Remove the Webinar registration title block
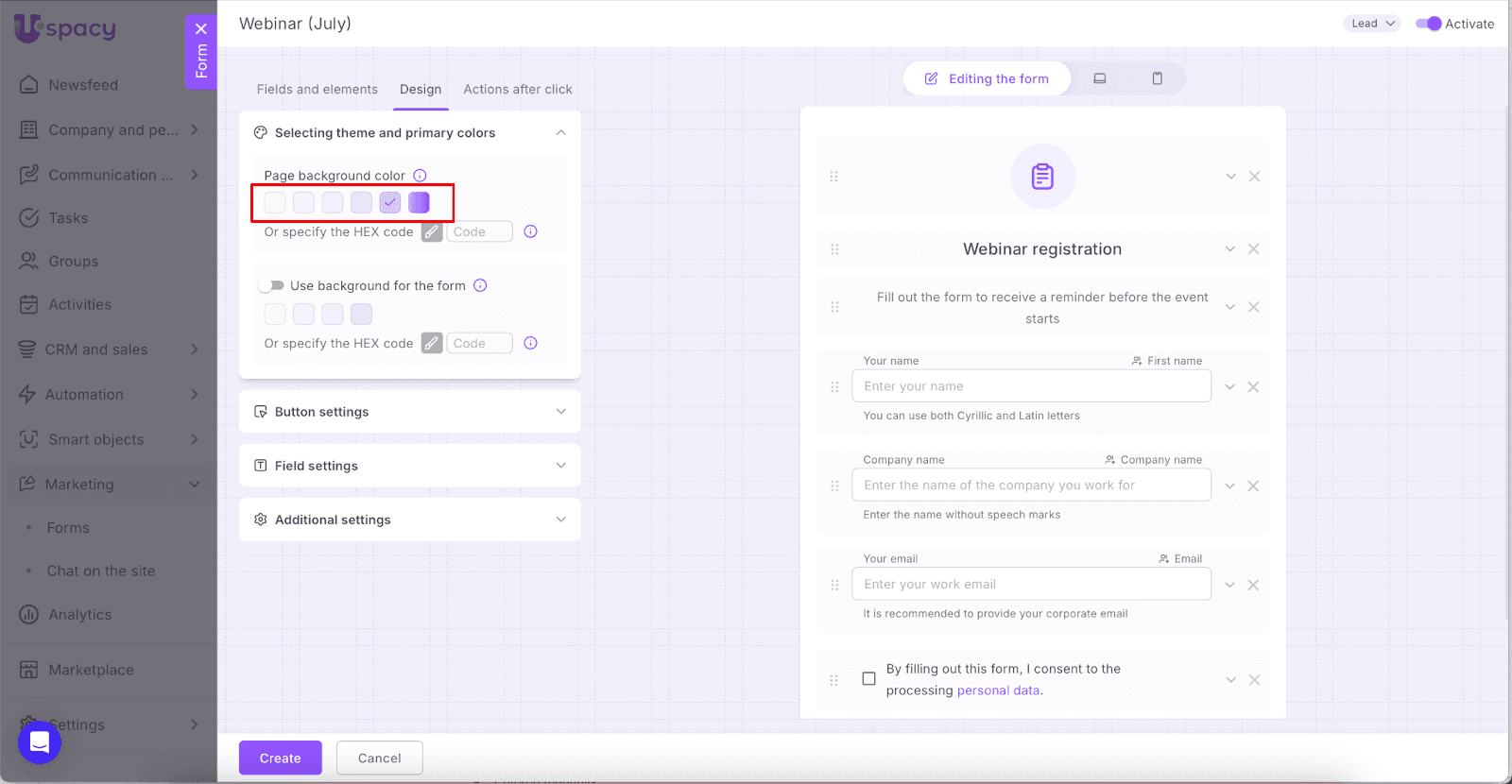This screenshot has width=1512, height=784. (1253, 249)
